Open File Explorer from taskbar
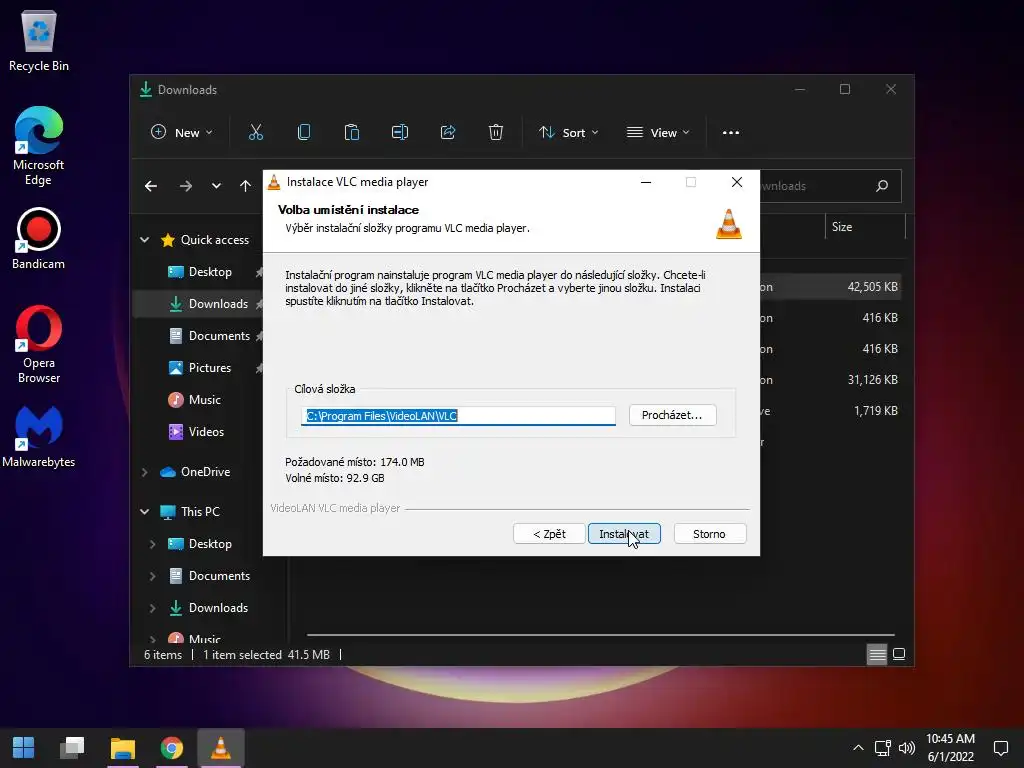Image resolution: width=1024 pixels, height=768 pixels. point(122,748)
